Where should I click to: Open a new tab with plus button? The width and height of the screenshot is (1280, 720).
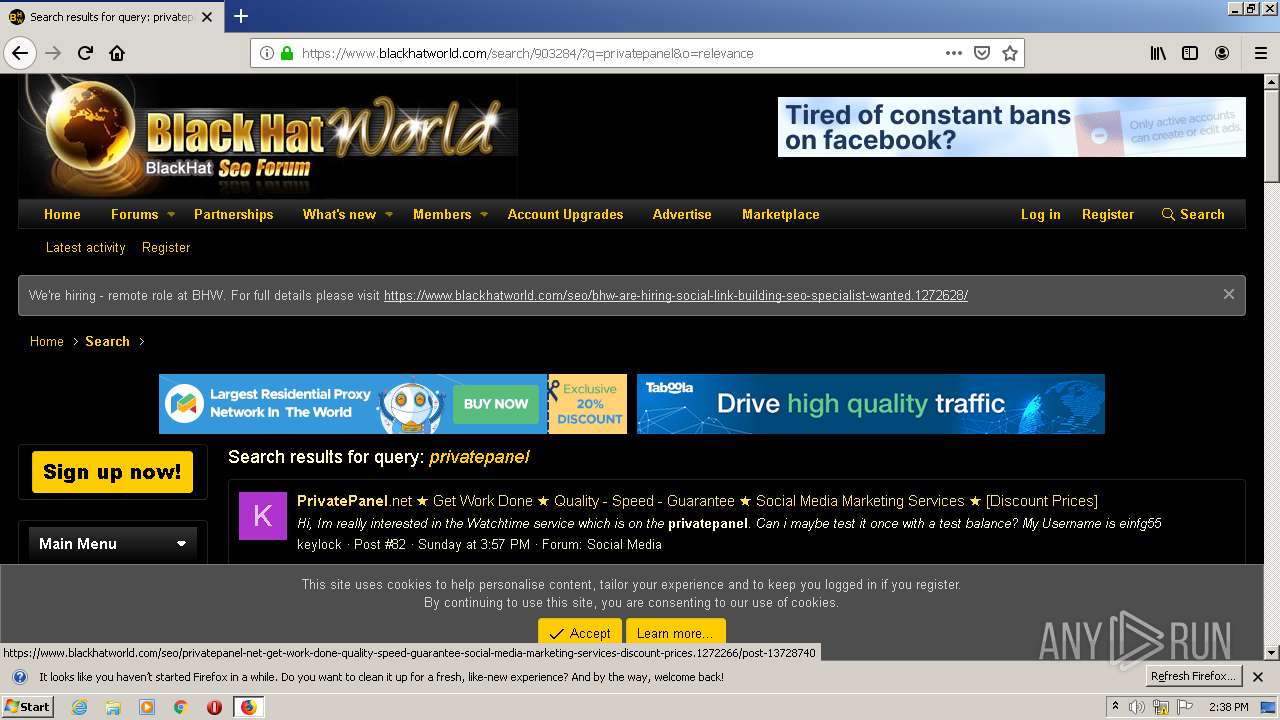pos(241,16)
